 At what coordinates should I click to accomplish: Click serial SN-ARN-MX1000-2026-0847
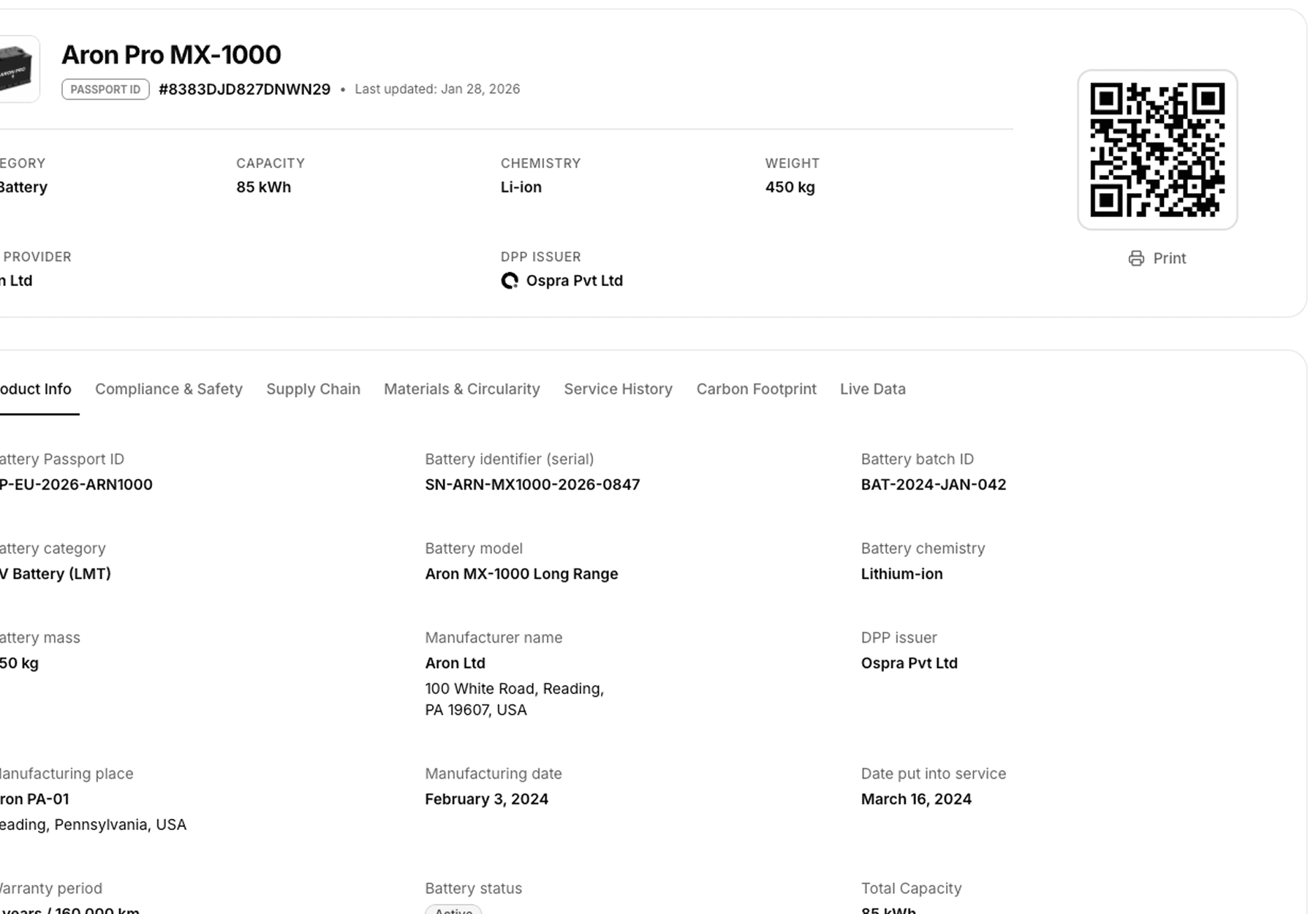532,485
